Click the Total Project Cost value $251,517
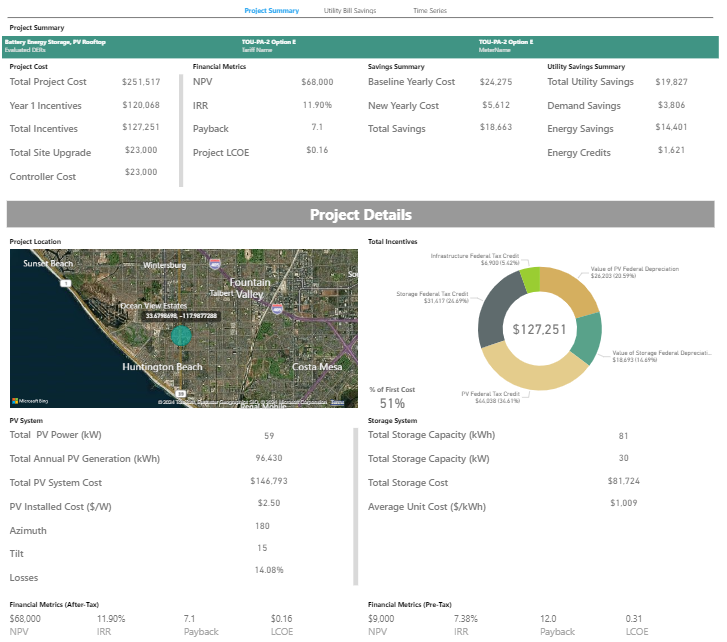 coord(140,82)
